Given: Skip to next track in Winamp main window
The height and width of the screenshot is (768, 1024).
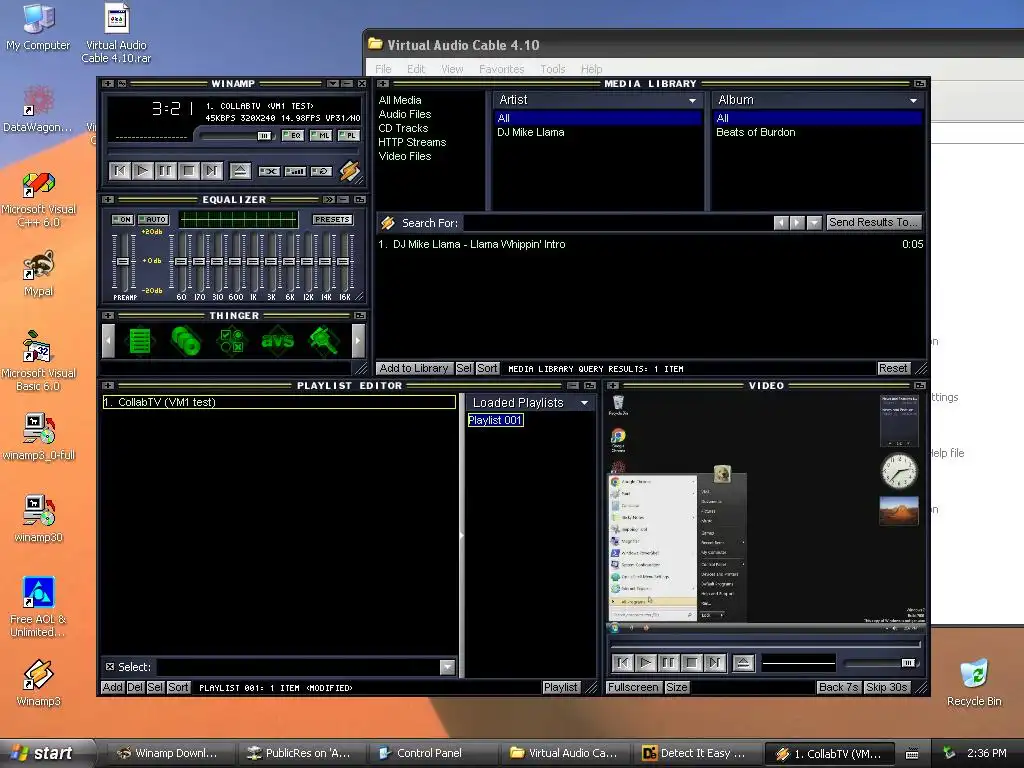Looking at the screenshot, I should [x=211, y=171].
